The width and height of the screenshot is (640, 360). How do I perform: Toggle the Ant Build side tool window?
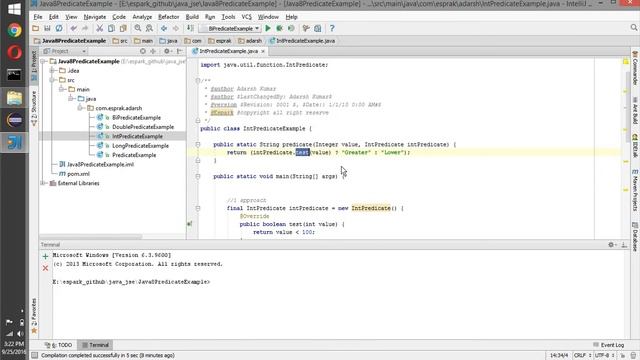(635, 111)
